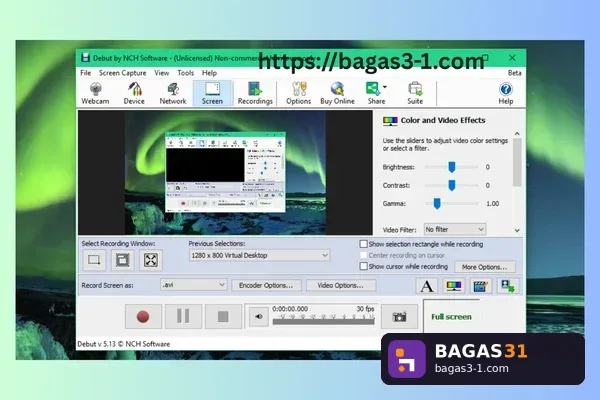The width and height of the screenshot is (600, 400).
Task: Stop the recording
Action: (223, 317)
